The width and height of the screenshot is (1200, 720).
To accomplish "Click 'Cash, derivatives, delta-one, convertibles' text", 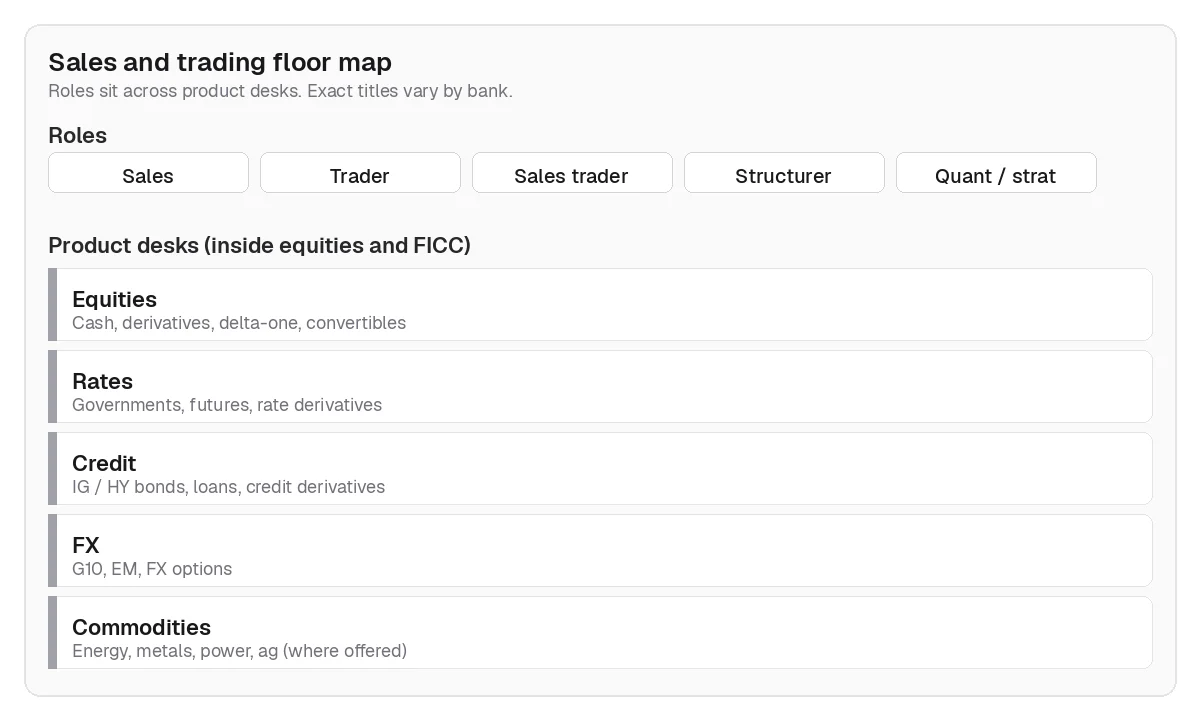I will coord(239,323).
